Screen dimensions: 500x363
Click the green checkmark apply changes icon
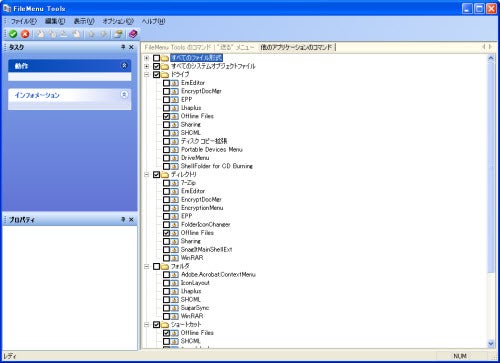pyautogui.click(x=13, y=34)
